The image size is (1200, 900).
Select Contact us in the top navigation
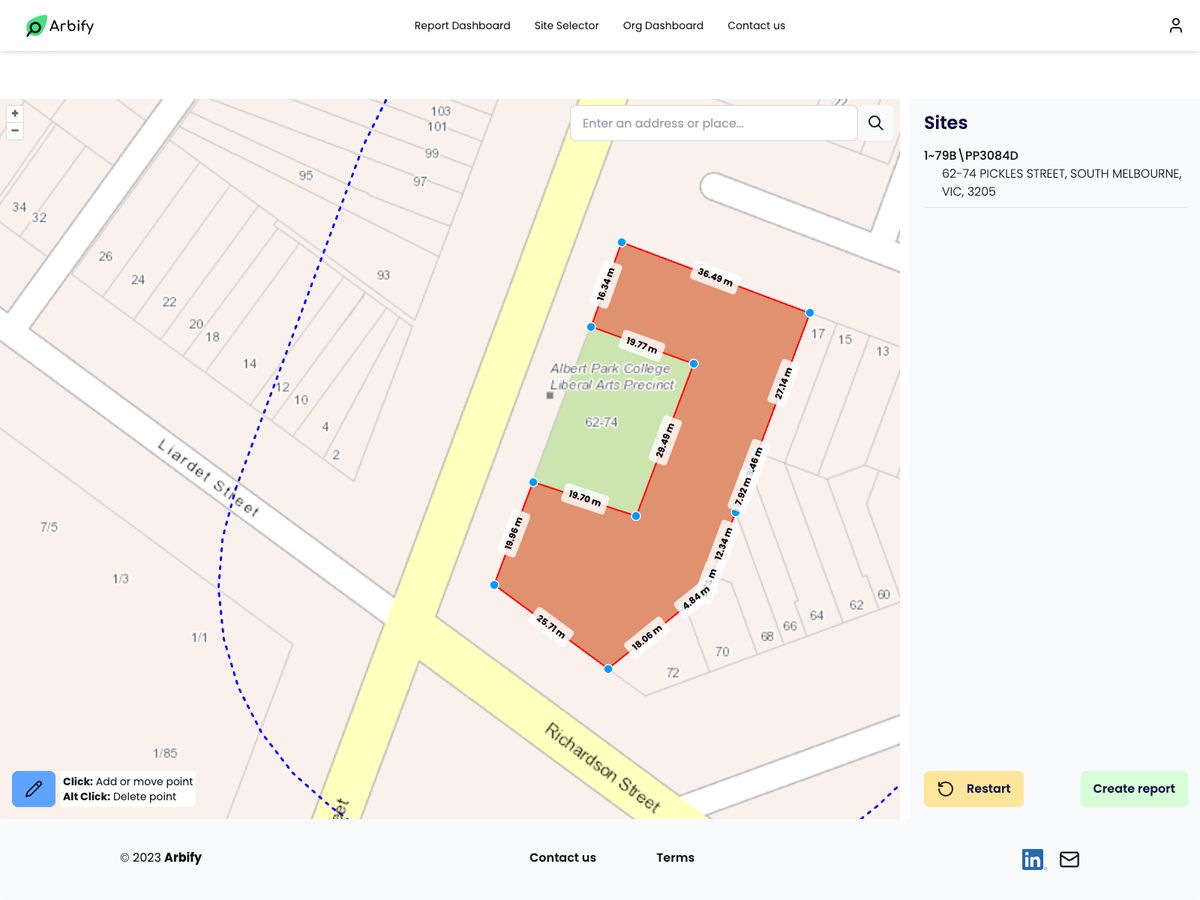coord(756,25)
